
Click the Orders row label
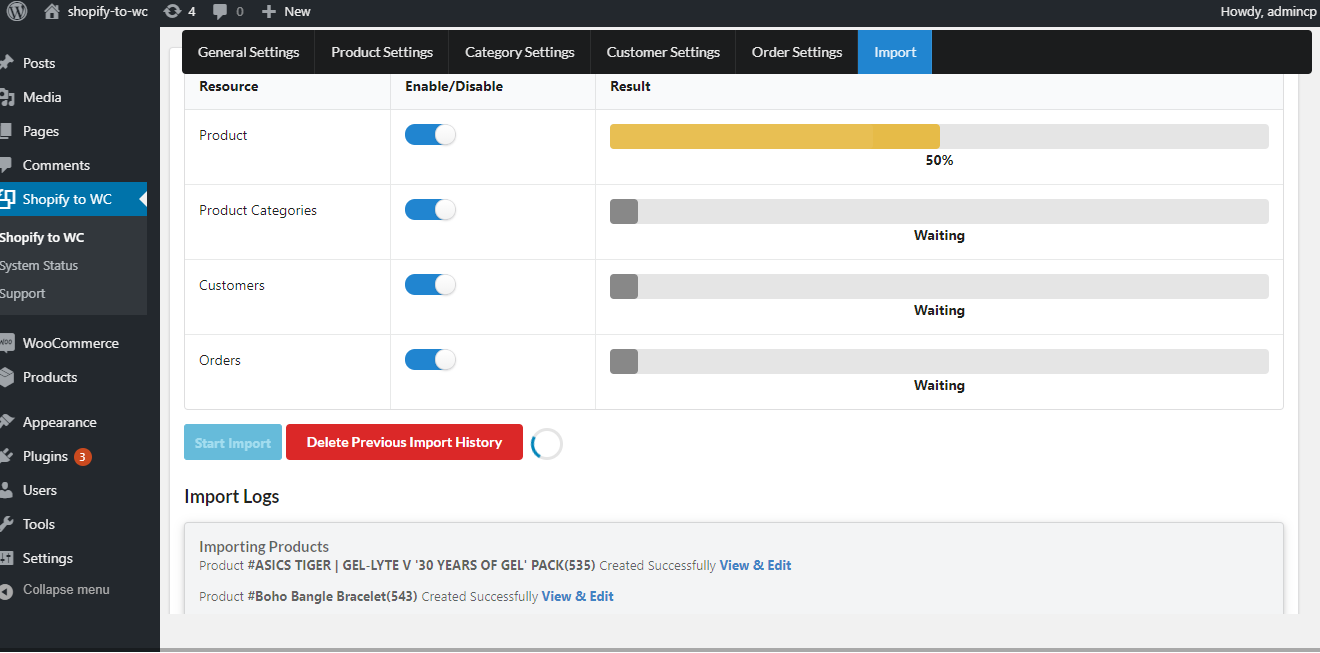[x=220, y=360]
